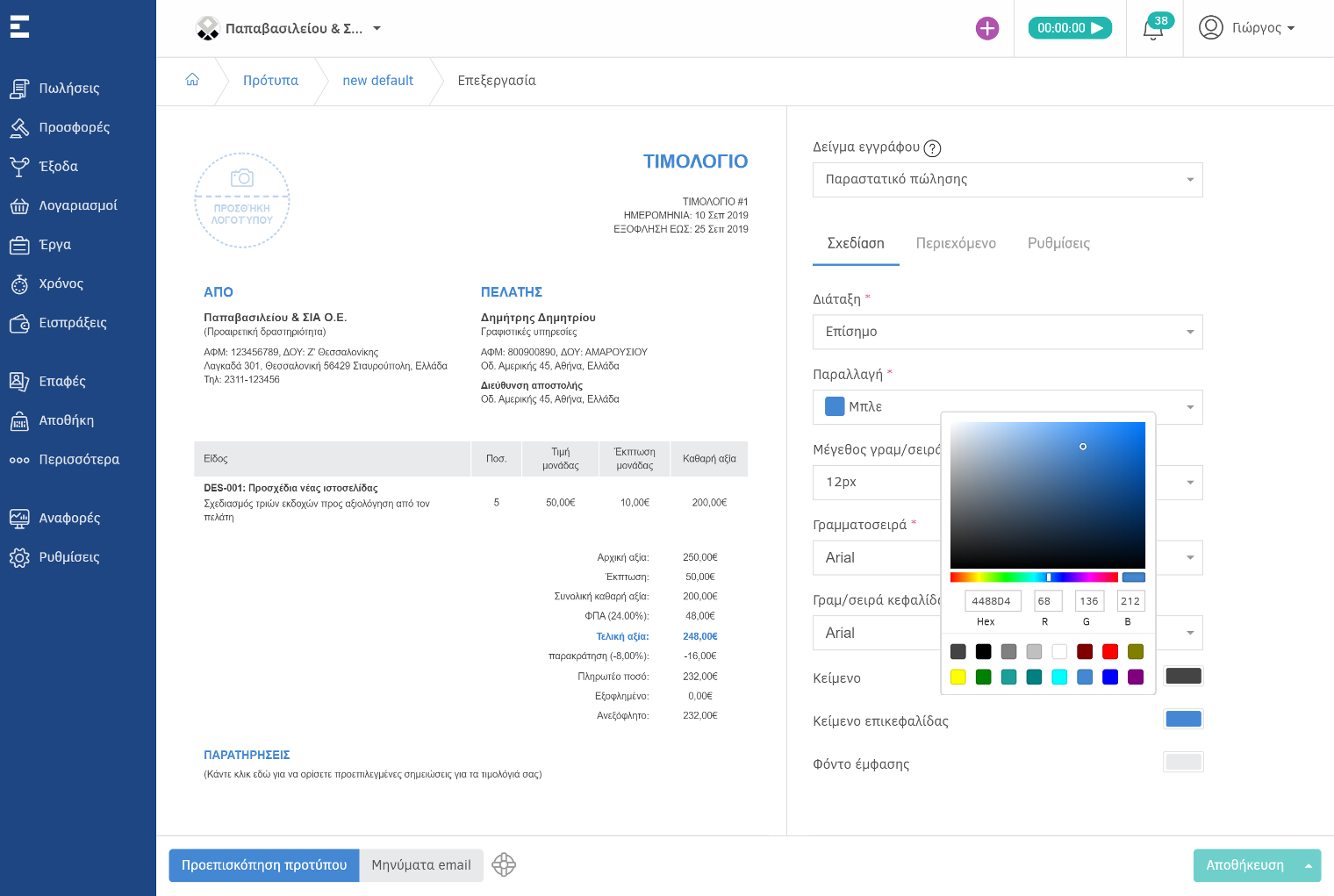Click the Hex input field 4488D4

pos(993,601)
